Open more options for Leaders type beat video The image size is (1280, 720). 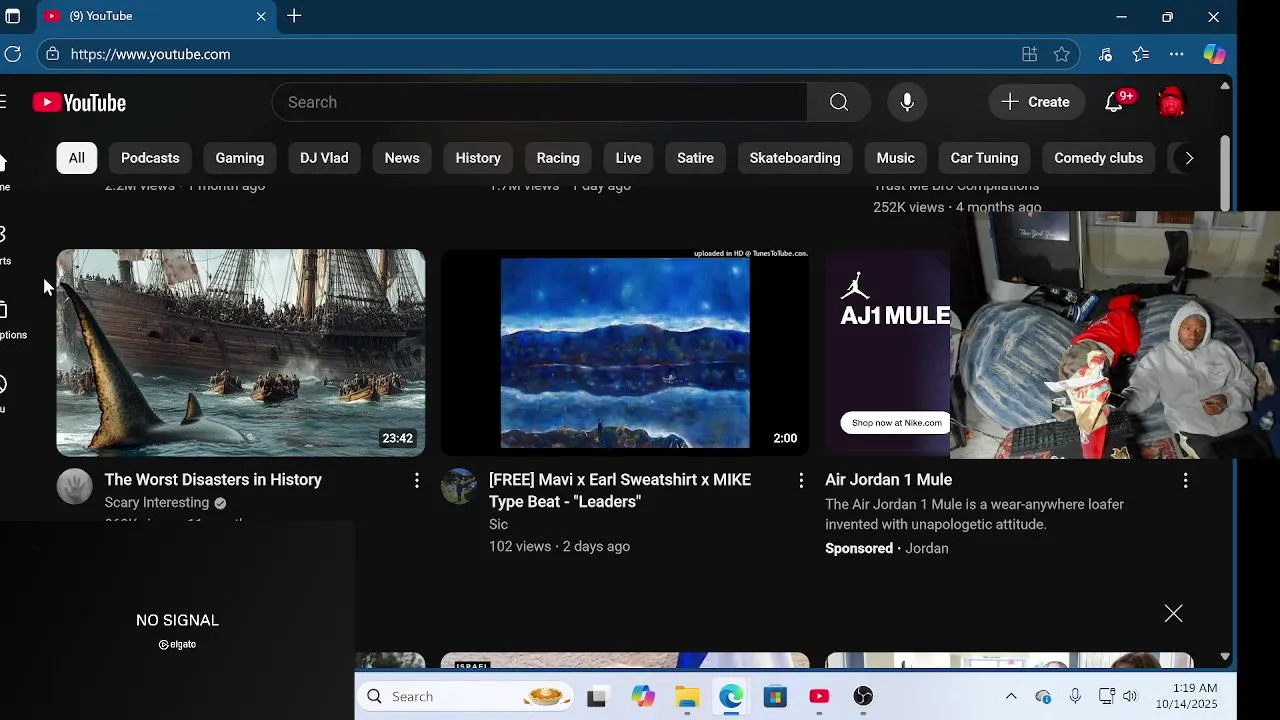click(801, 481)
